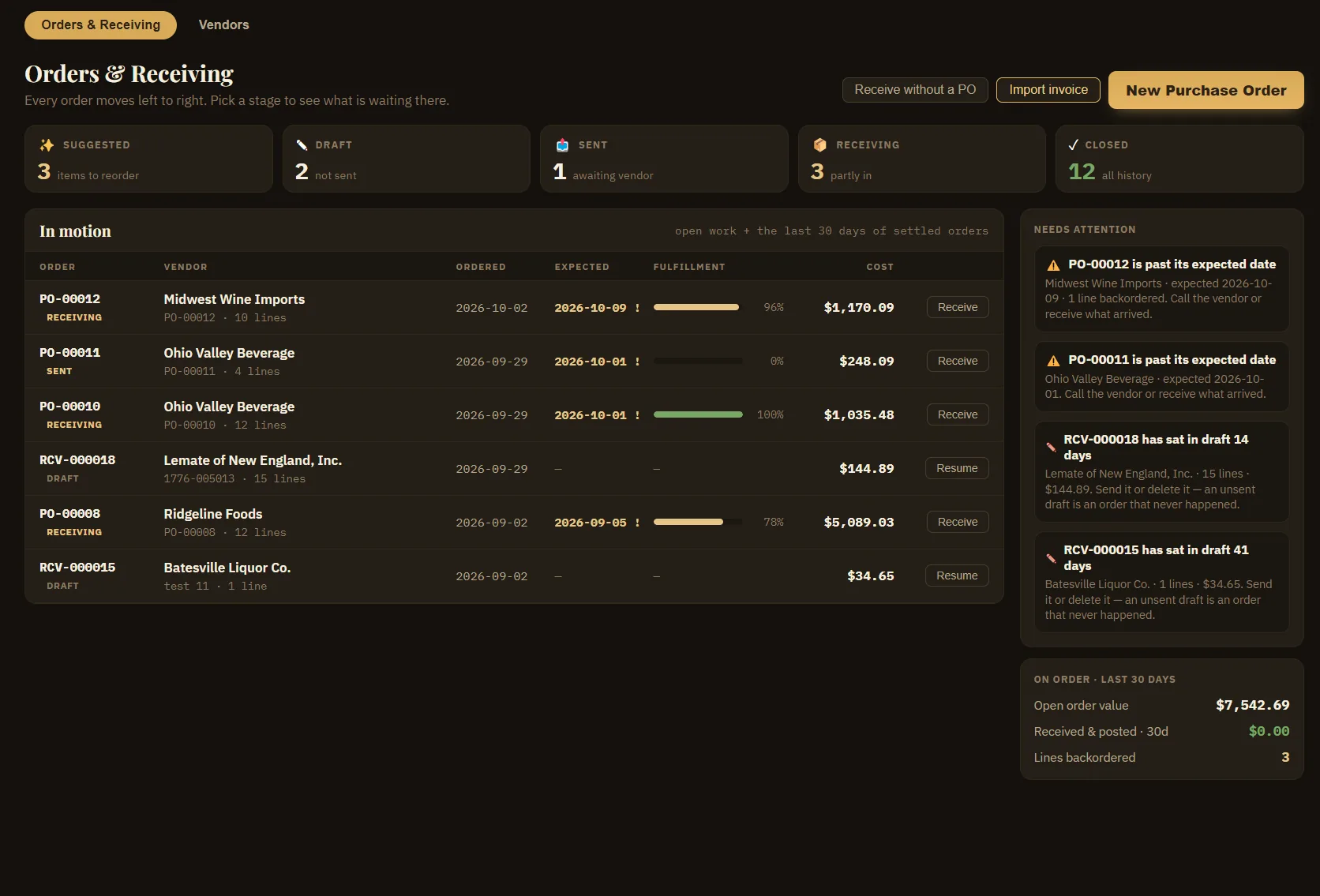Click the pencil icon on Draft card
1320x896 pixels.
click(x=302, y=145)
